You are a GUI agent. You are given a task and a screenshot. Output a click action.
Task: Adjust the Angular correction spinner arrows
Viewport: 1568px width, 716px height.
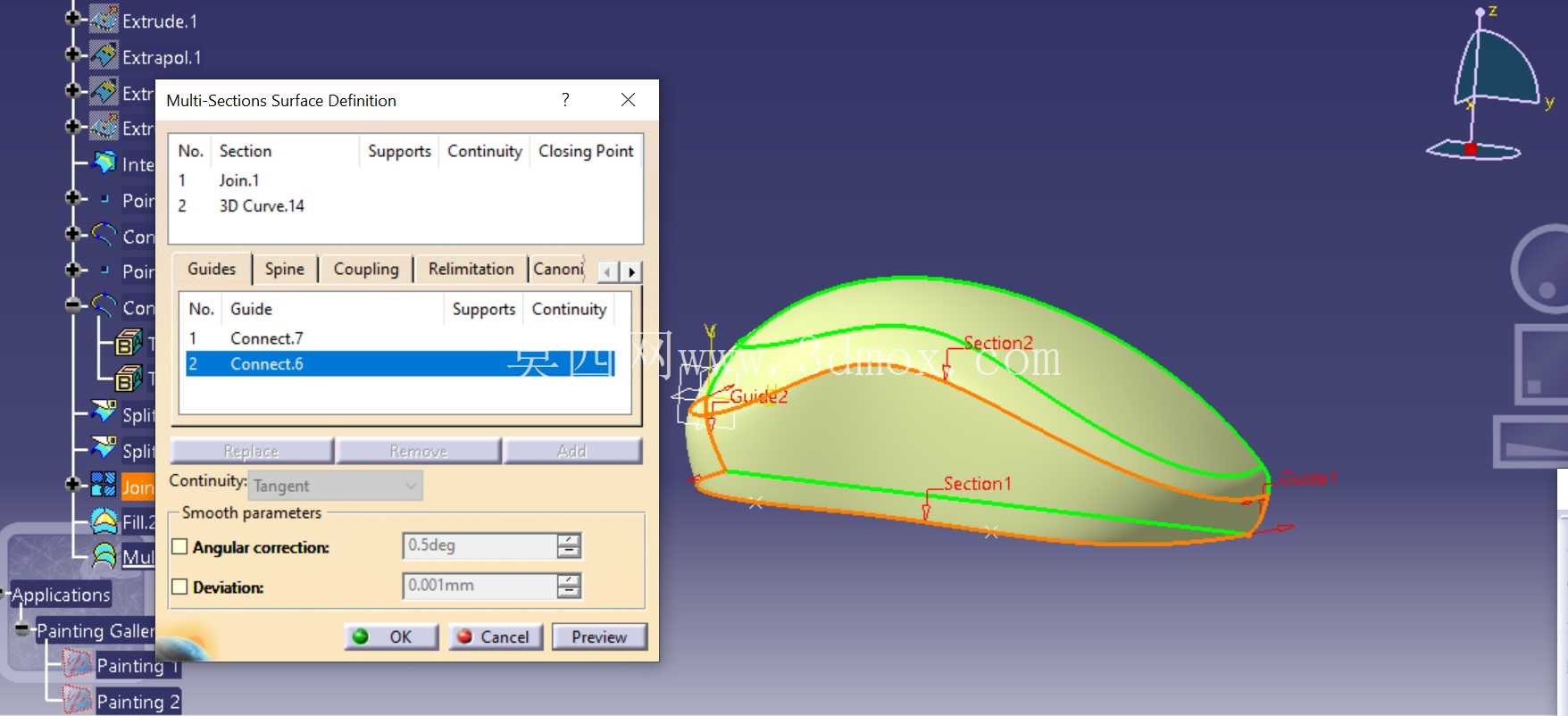click(569, 545)
